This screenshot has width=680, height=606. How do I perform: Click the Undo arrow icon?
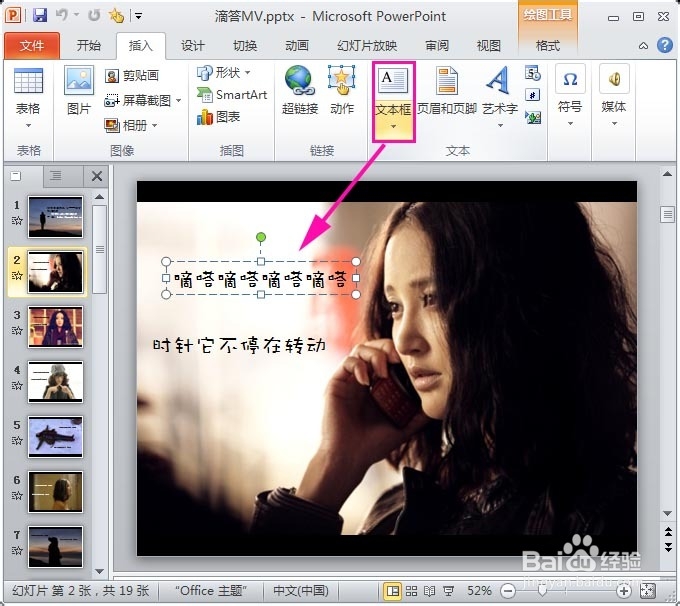pos(62,16)
